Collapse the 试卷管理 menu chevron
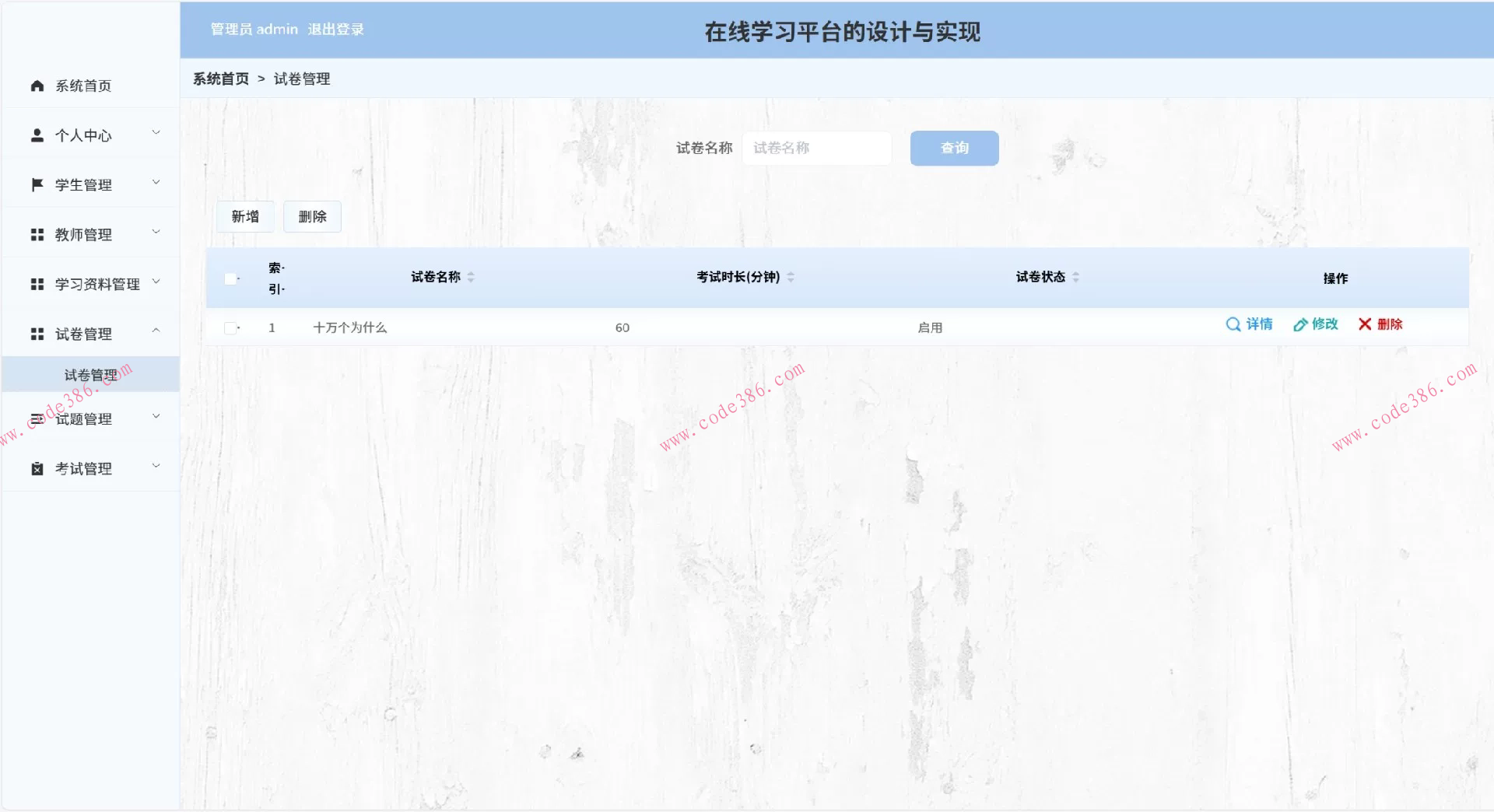 157,331
